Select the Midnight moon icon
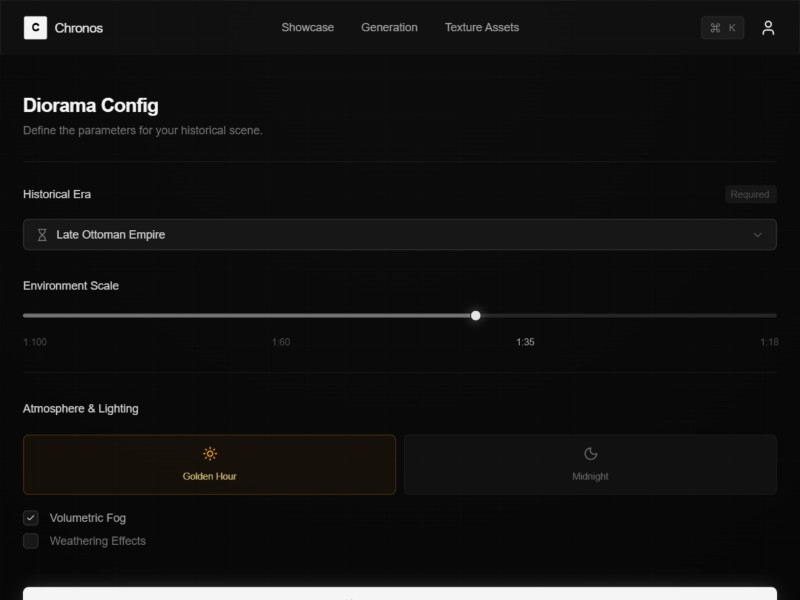This screenshot has height=600, width=800. coord(590,454)
